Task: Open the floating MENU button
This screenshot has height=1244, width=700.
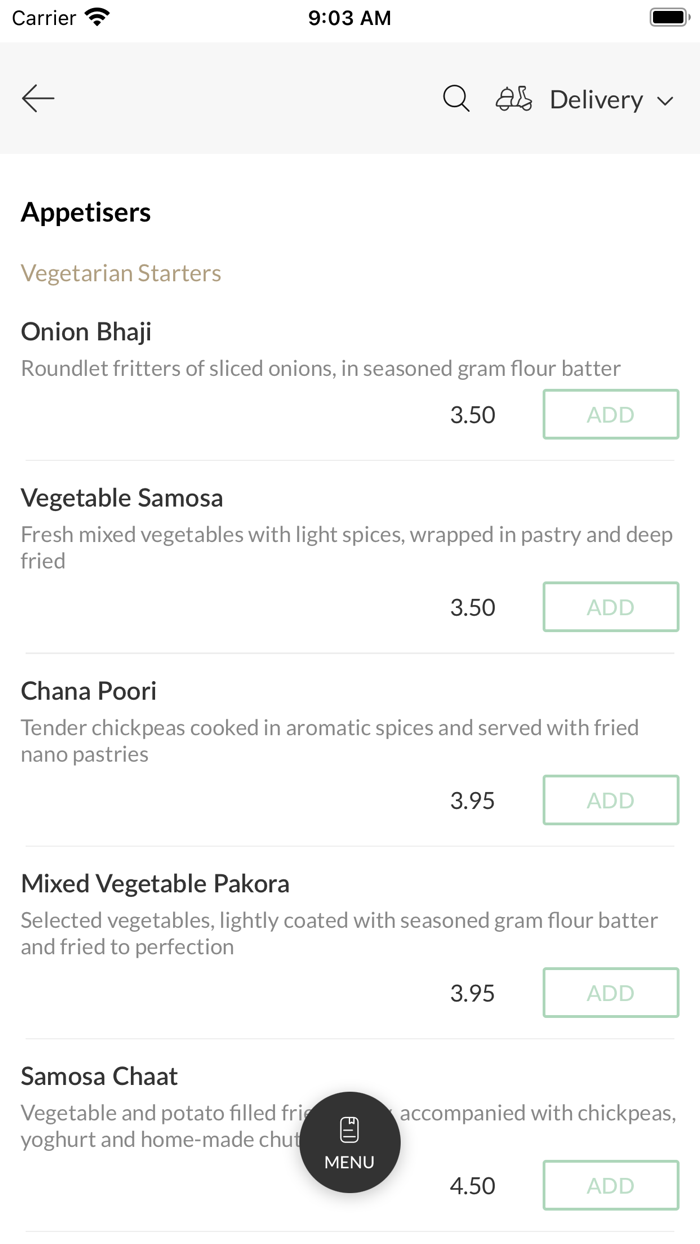Action: coord(350,1142)
